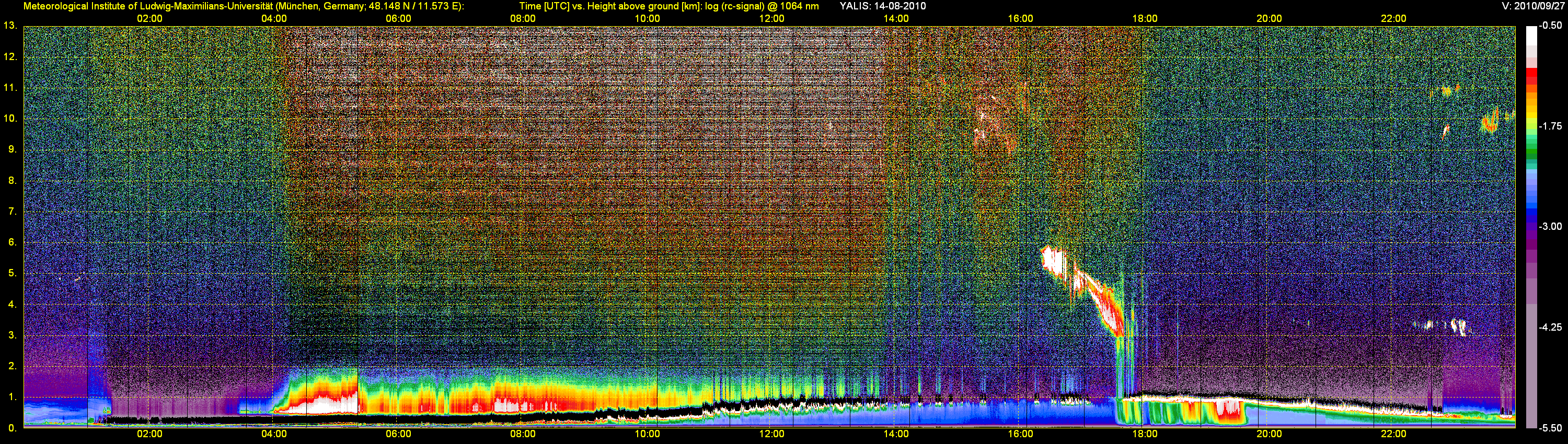
Task: Click the '12.' height axis label
Action: [x=10, y=56]
